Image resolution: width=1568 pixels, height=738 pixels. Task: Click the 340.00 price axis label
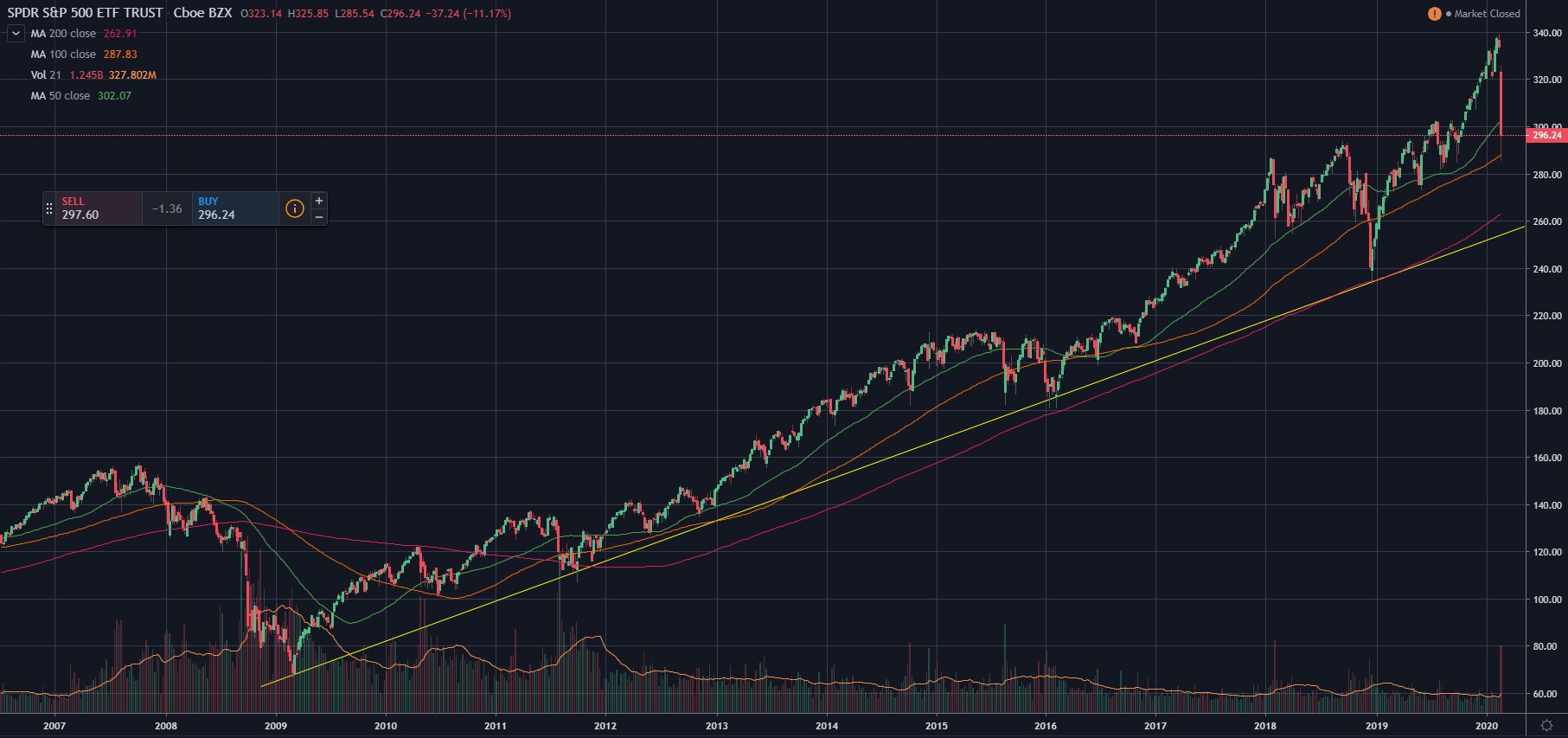[1547, 33]
